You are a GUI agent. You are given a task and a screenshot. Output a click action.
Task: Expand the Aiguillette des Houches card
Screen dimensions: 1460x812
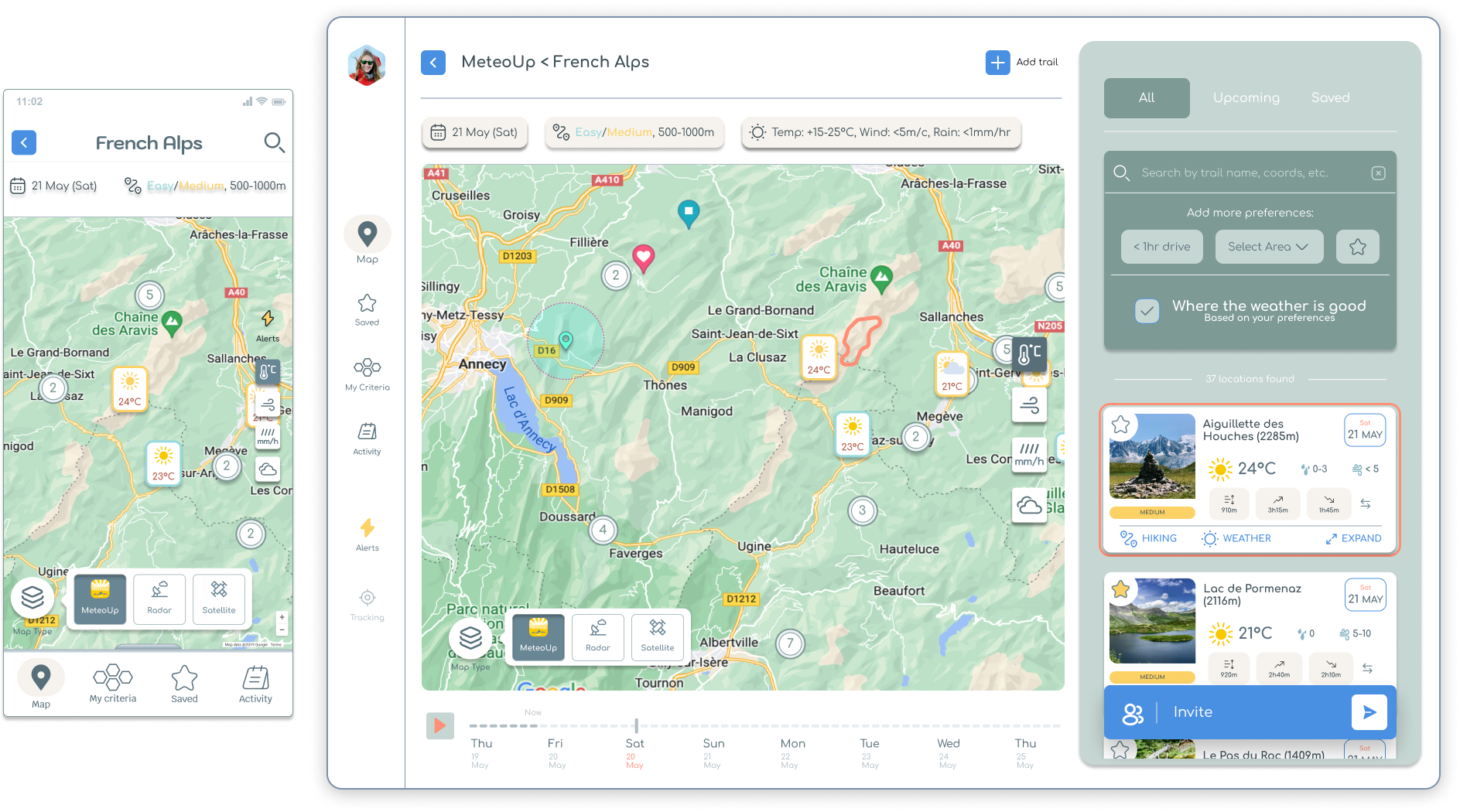1353,538
